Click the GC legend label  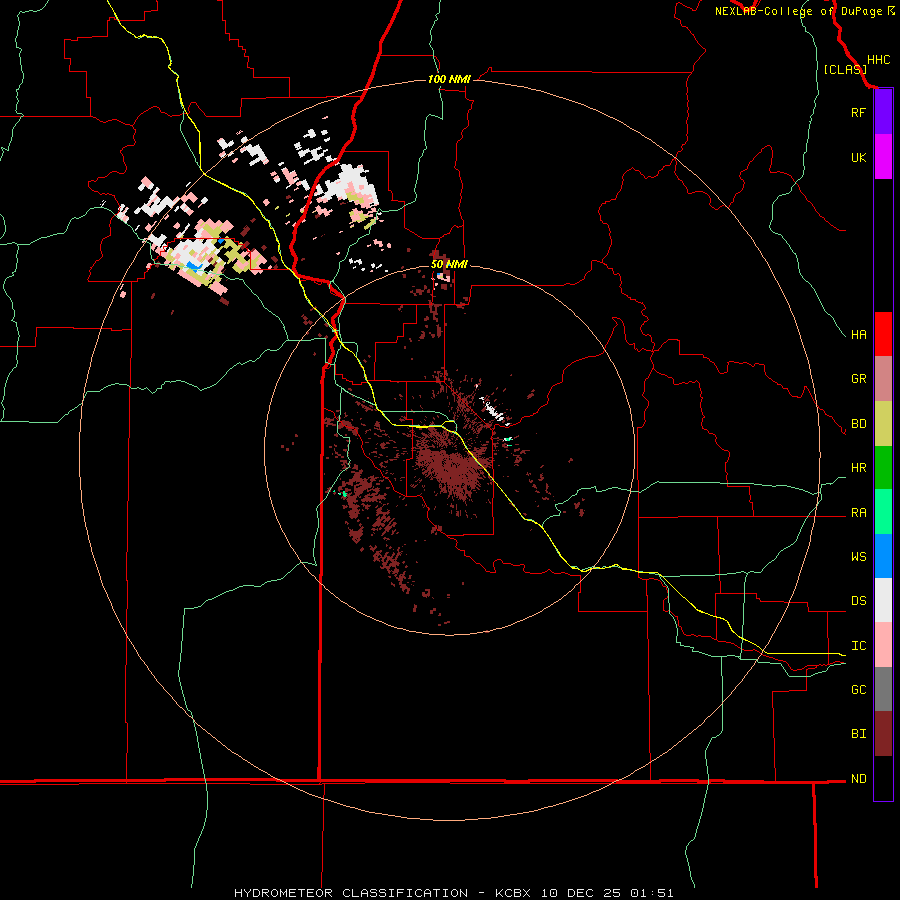click(858, 690)
